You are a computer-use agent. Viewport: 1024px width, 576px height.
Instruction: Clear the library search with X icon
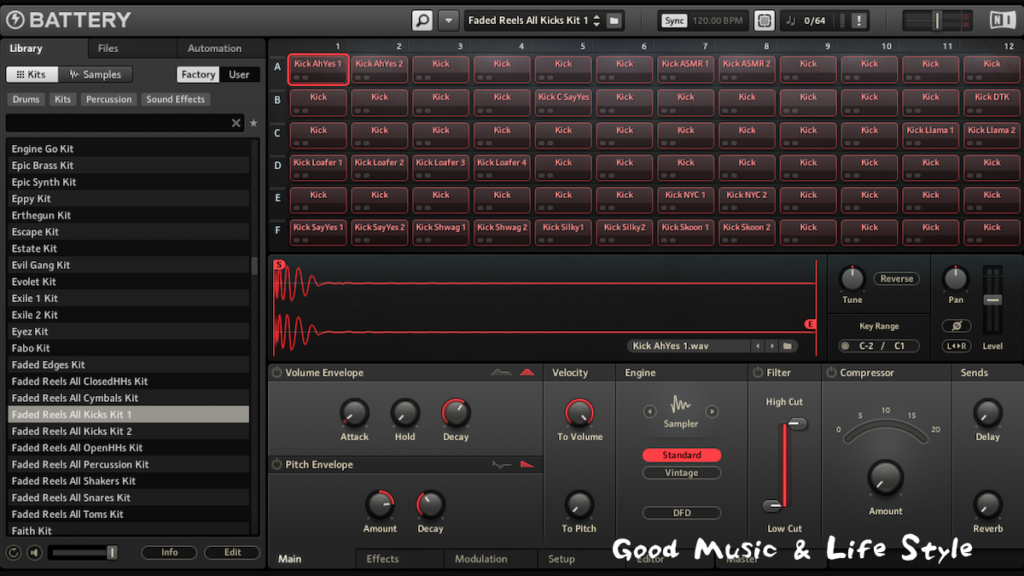coord(236,123)
